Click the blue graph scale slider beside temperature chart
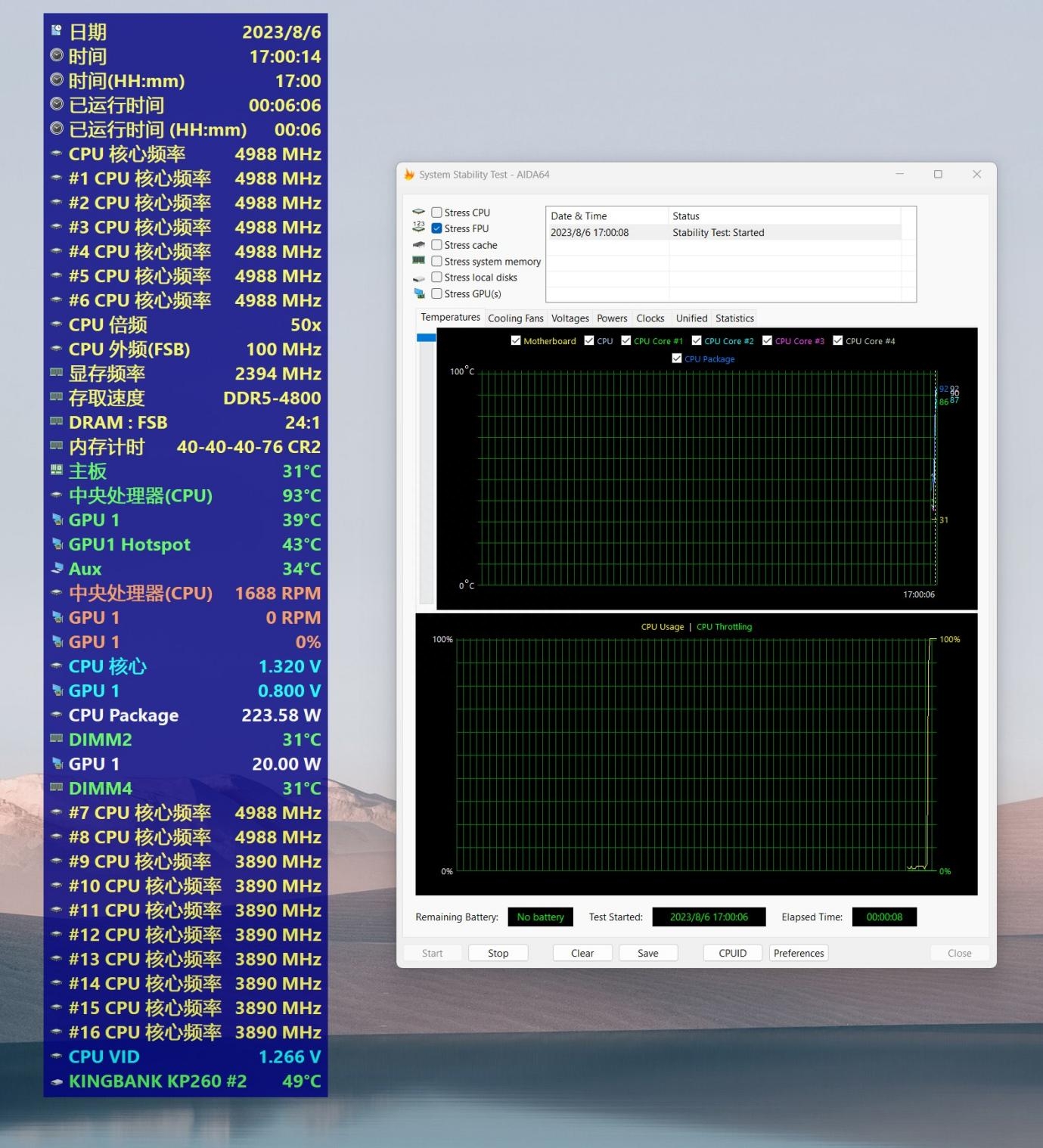The width and height of the screenshot is (1043, 1148). pyautogui.click(x=427, y=337)
